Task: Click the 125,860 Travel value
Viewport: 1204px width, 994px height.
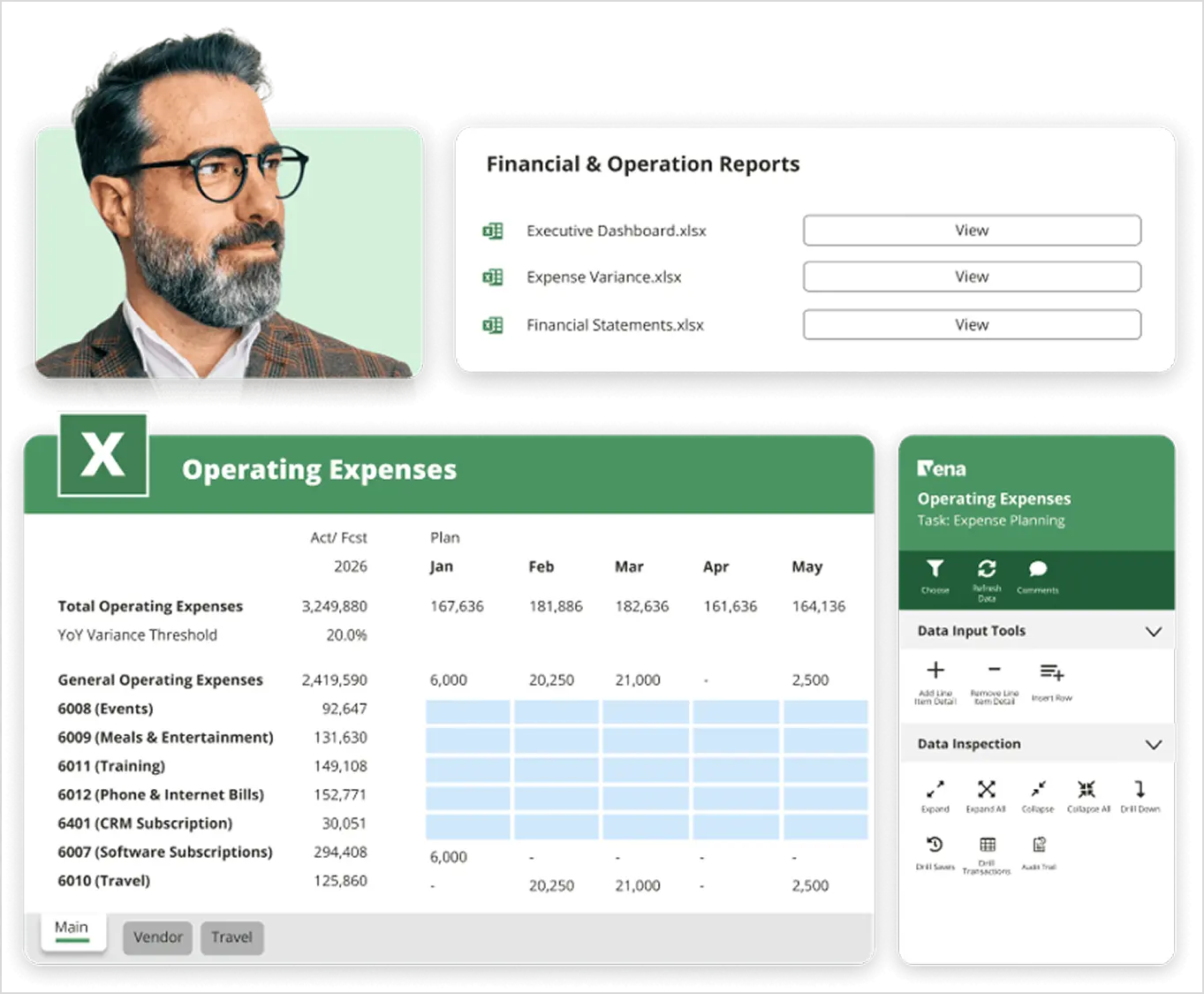Action: [340, 881]
